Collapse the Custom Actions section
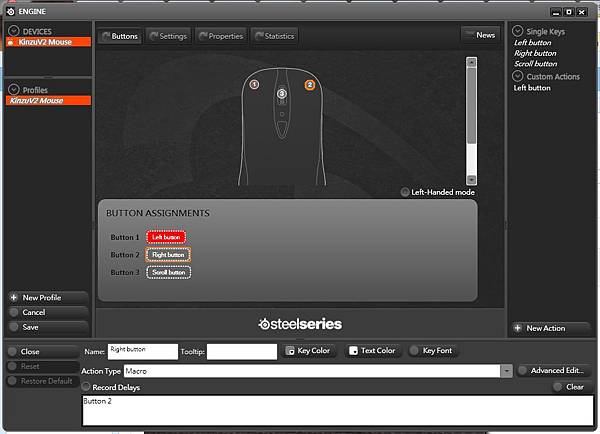600x434 pixels. pyautogui.click(x=517, y=76)
